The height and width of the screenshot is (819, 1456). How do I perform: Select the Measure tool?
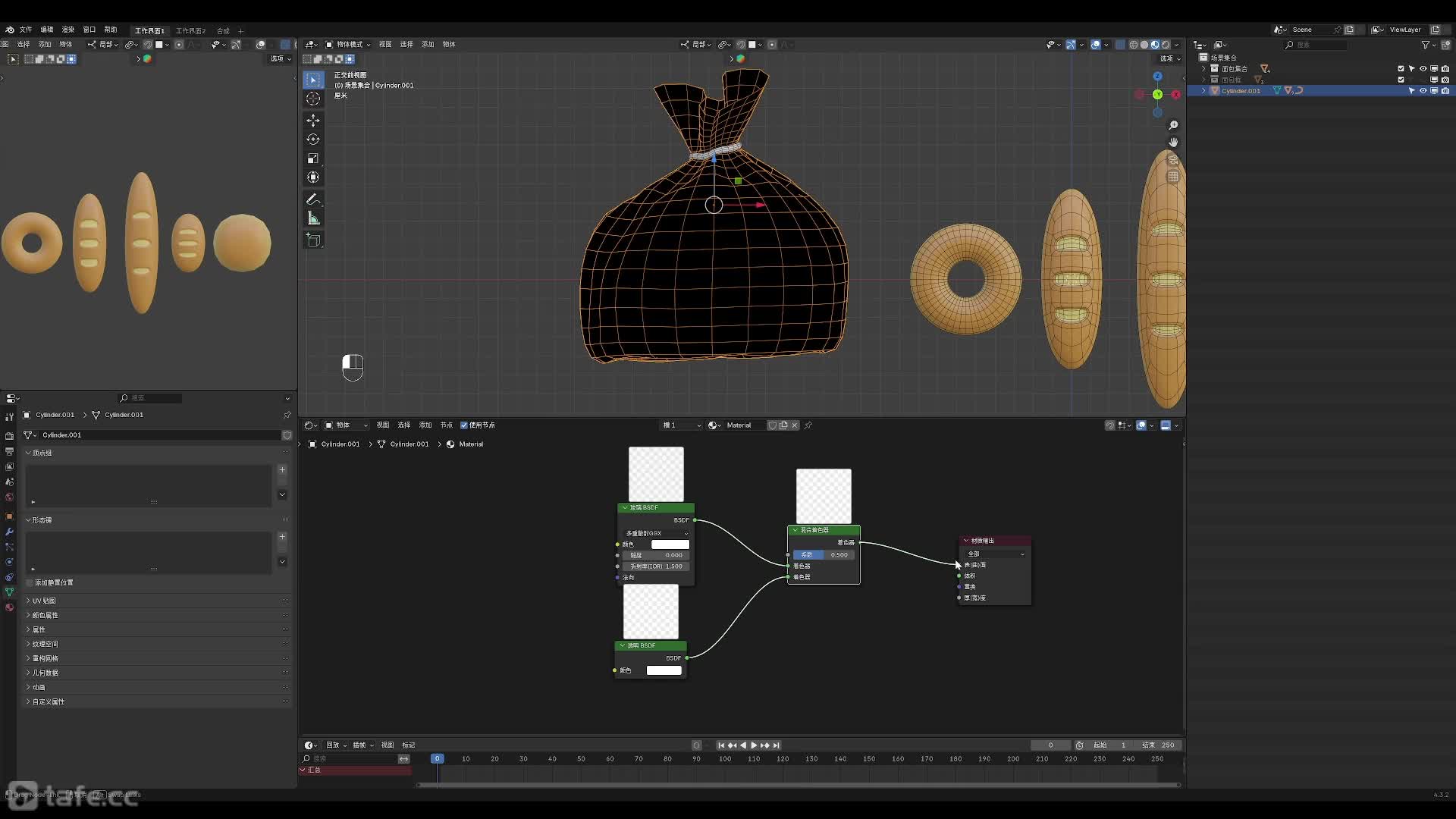[x=313, y=218]
